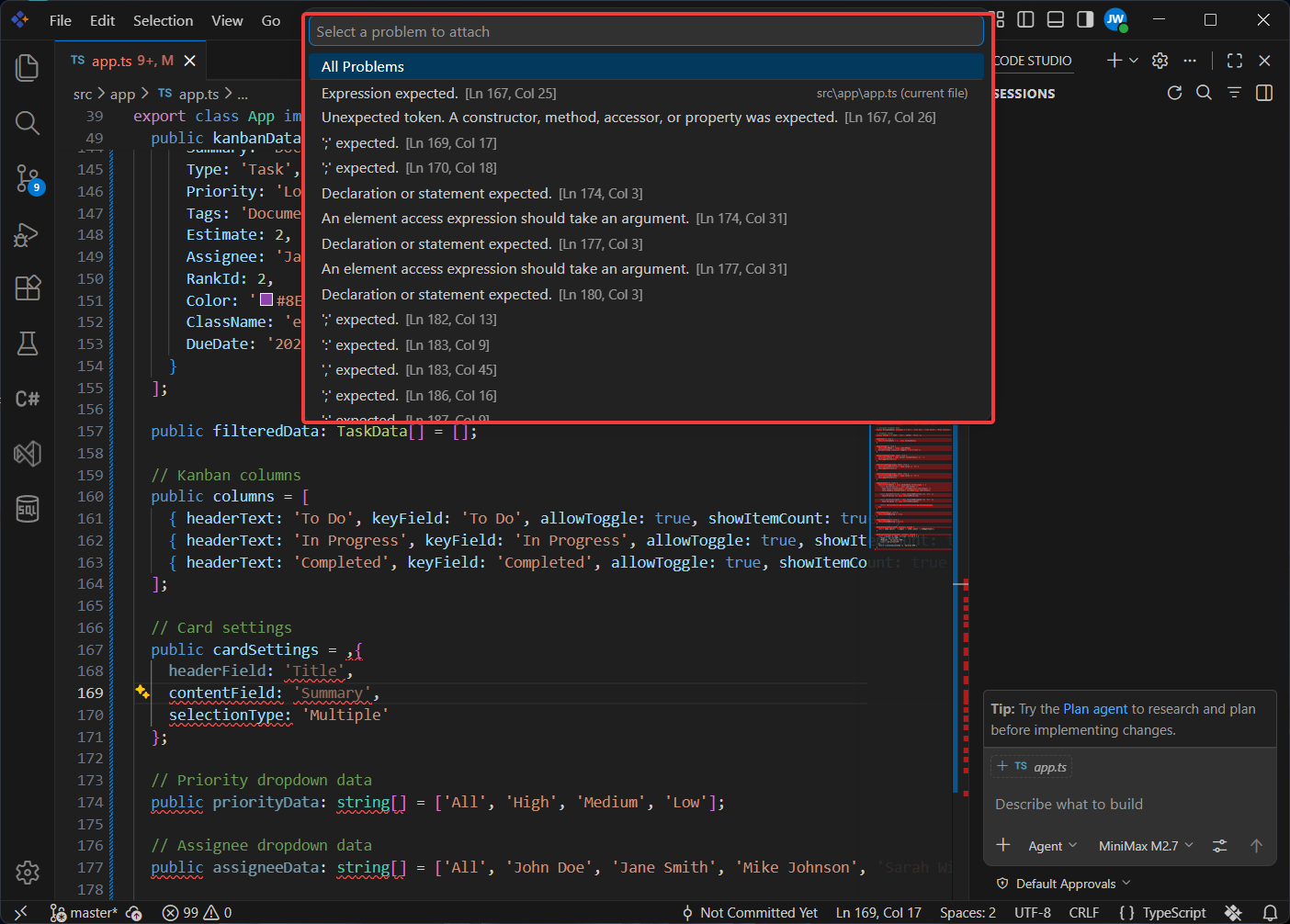
Task: Focus the Select a problem to attach field
Action: [647, 31]
